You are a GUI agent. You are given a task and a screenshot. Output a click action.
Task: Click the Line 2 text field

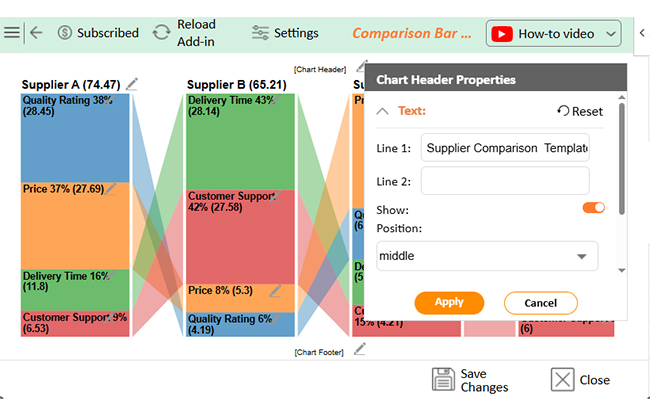(x=505, y=181)
